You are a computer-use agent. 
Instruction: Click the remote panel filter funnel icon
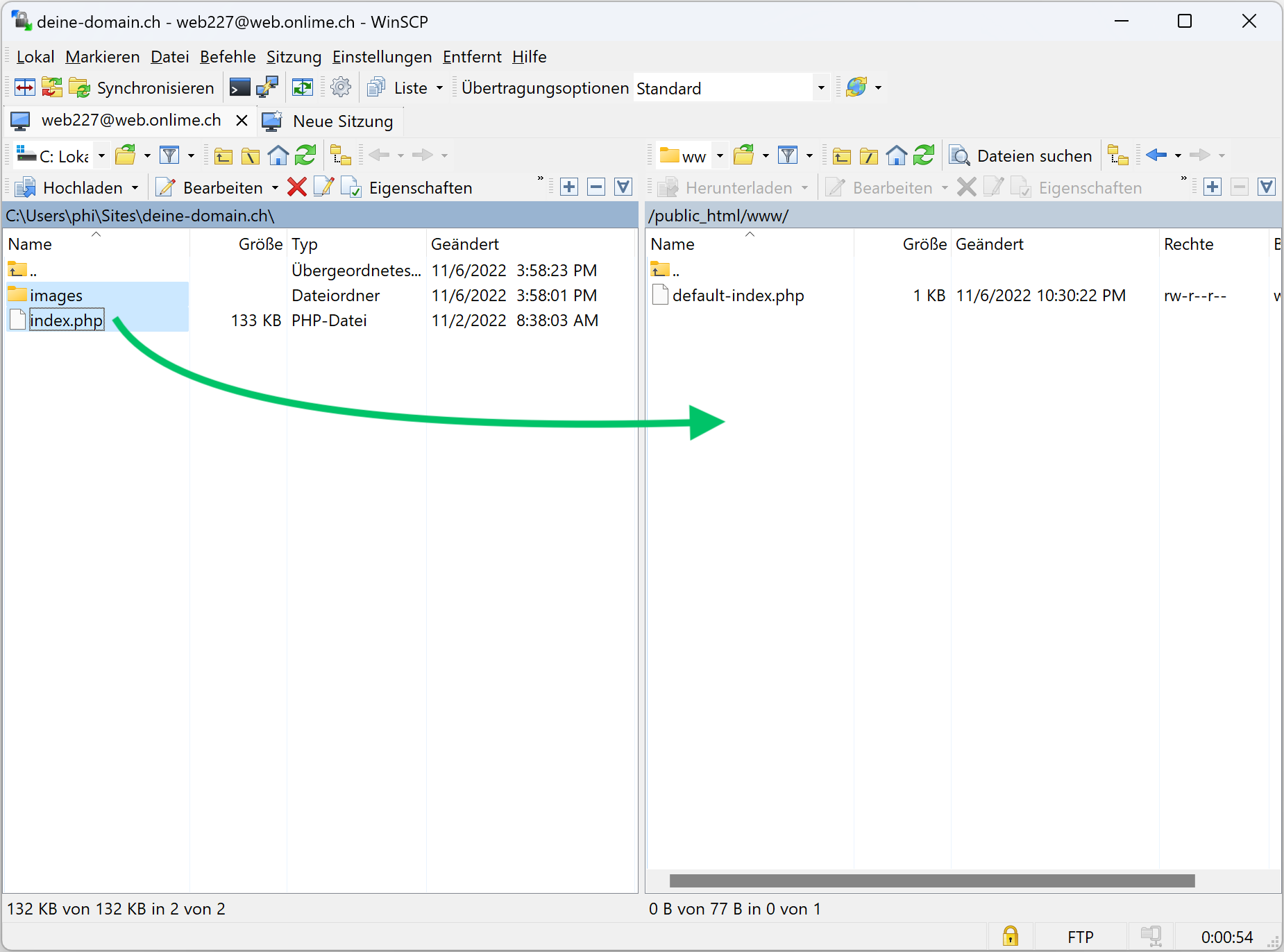click(788, 155)
